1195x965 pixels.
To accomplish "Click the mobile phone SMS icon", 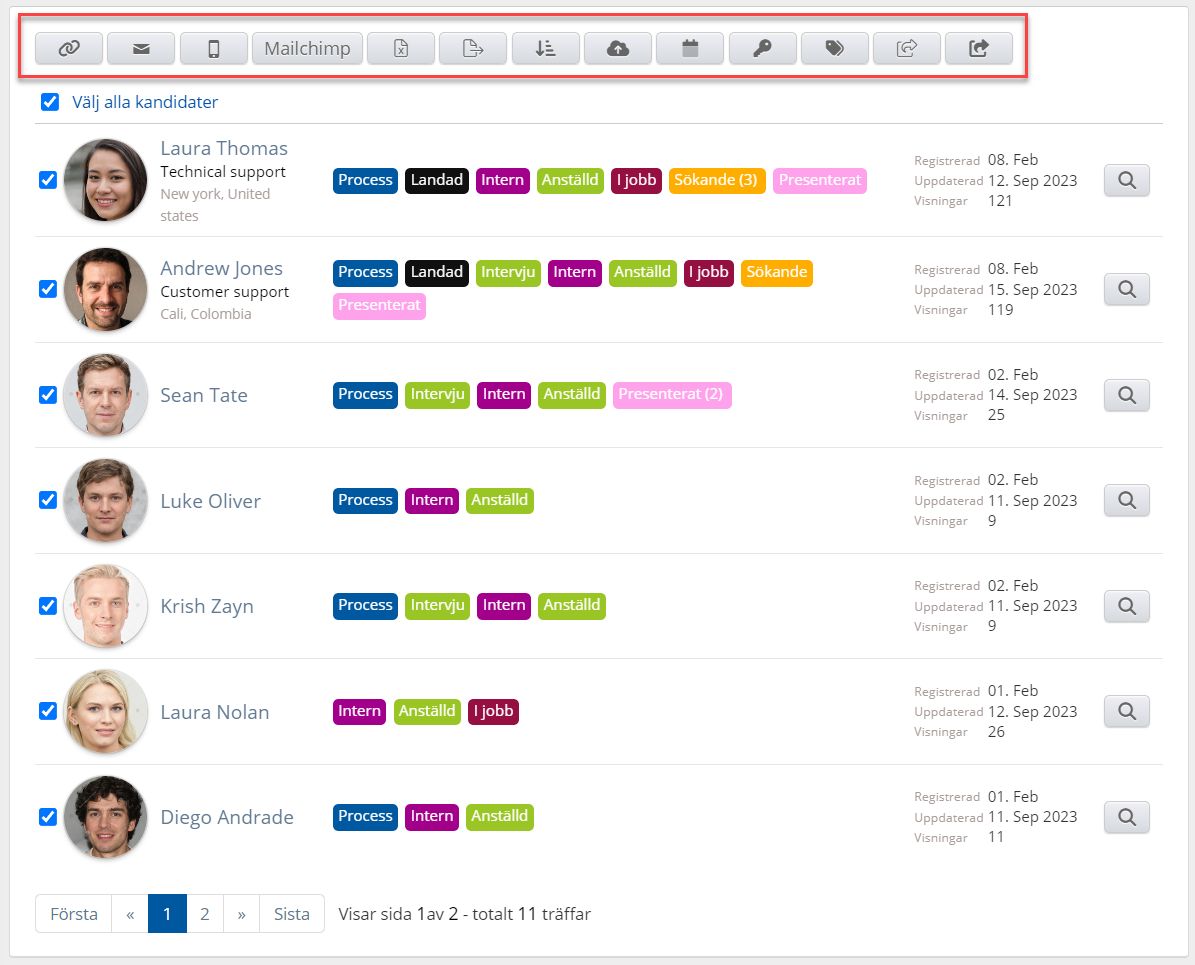I will [x=213, y=48].
